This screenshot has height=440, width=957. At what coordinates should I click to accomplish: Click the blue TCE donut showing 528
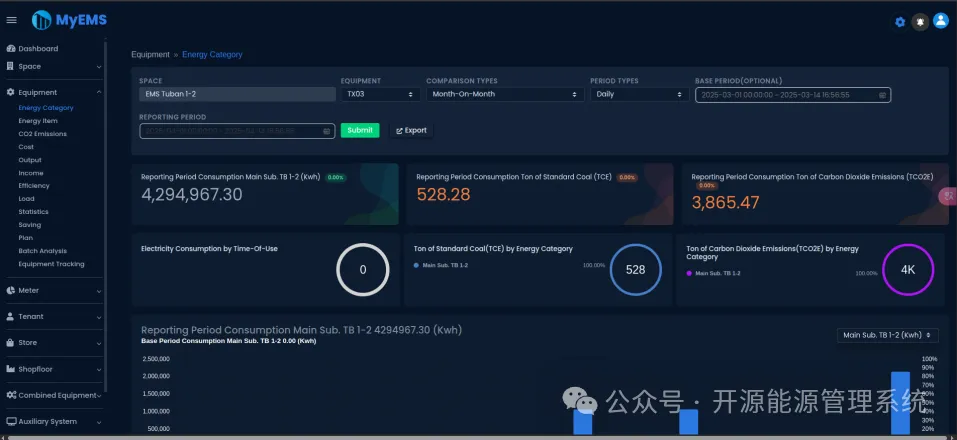click(635, 270)
